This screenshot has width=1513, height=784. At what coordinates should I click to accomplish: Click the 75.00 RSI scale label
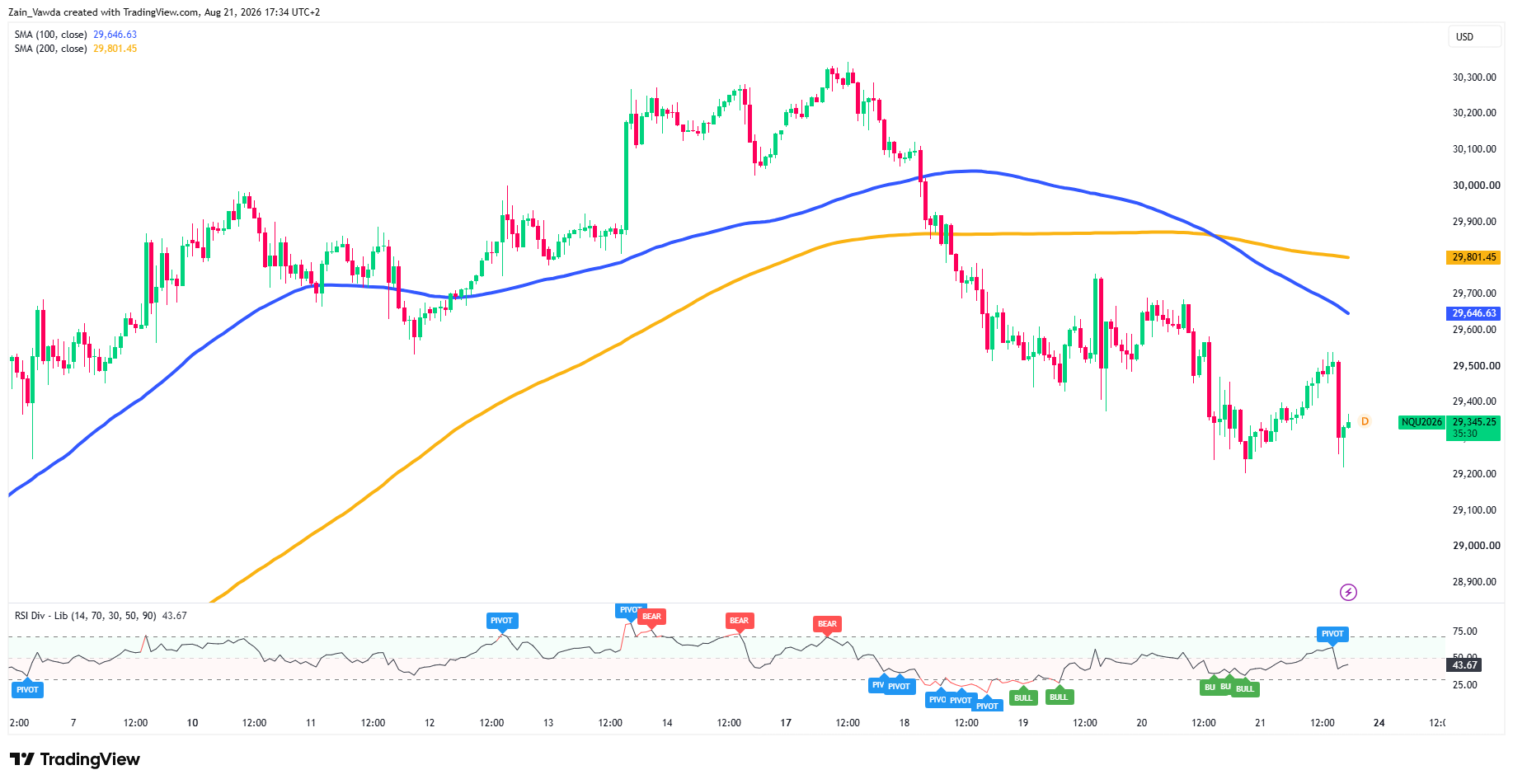click(1464, 631)
